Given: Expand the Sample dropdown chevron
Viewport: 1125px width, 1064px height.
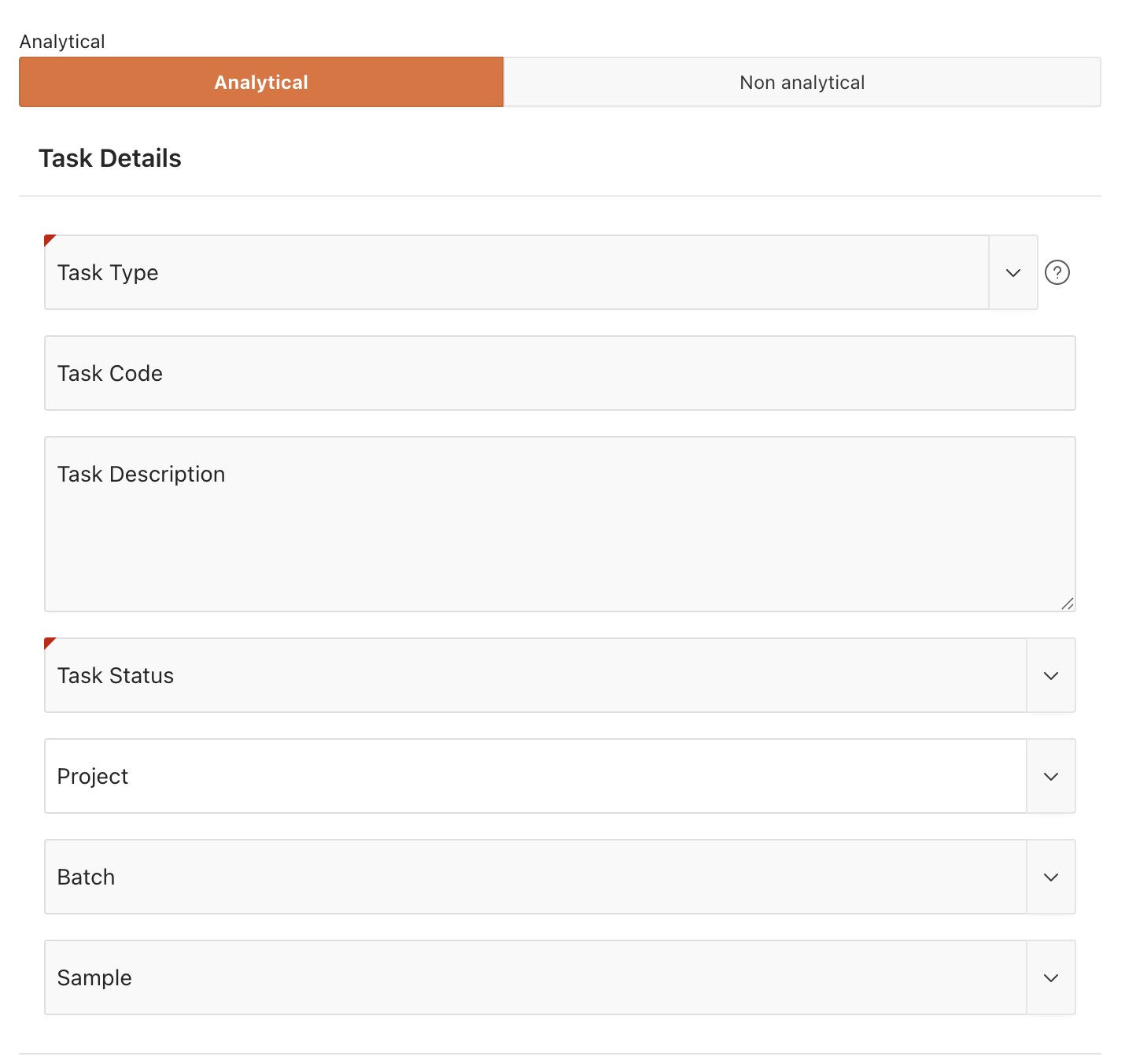Looking at the screenshot, I should point(1050,977).
